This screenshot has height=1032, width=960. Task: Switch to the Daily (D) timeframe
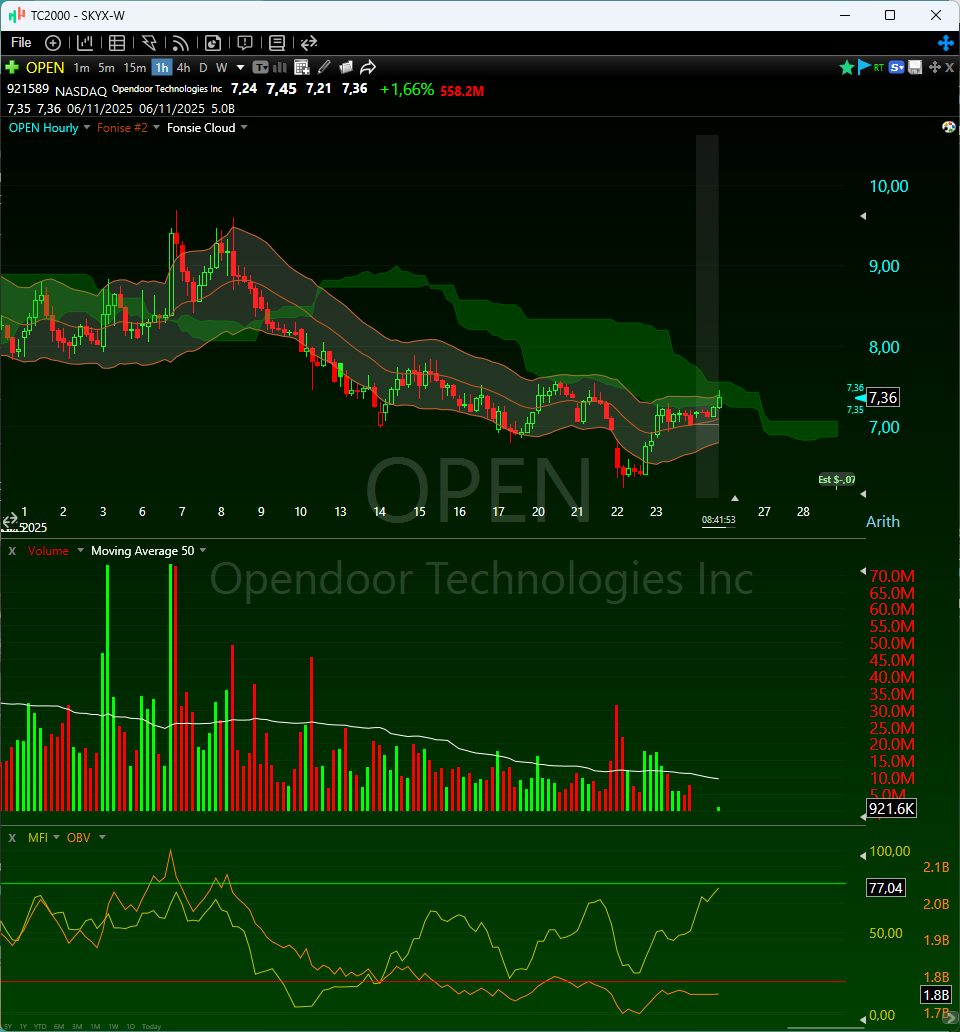pos(203,68)
